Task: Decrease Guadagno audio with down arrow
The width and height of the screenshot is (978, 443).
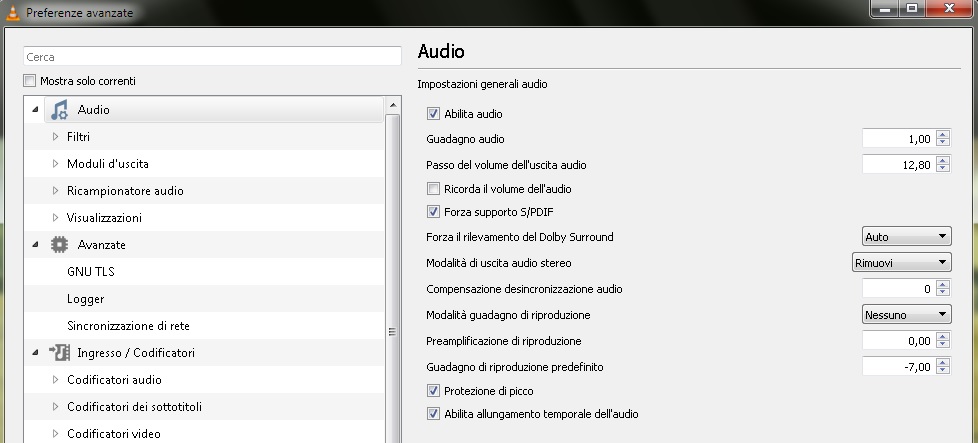Action: (943, 143)
